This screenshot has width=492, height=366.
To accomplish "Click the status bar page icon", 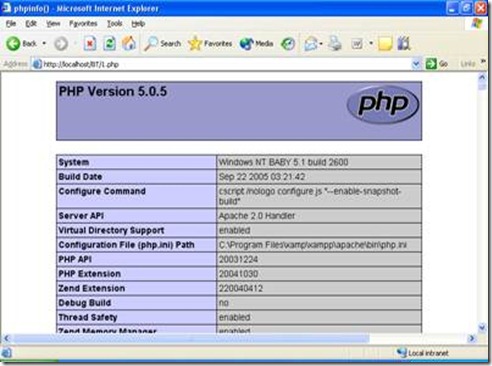I will pyautogui.click(x=6, y=353).
